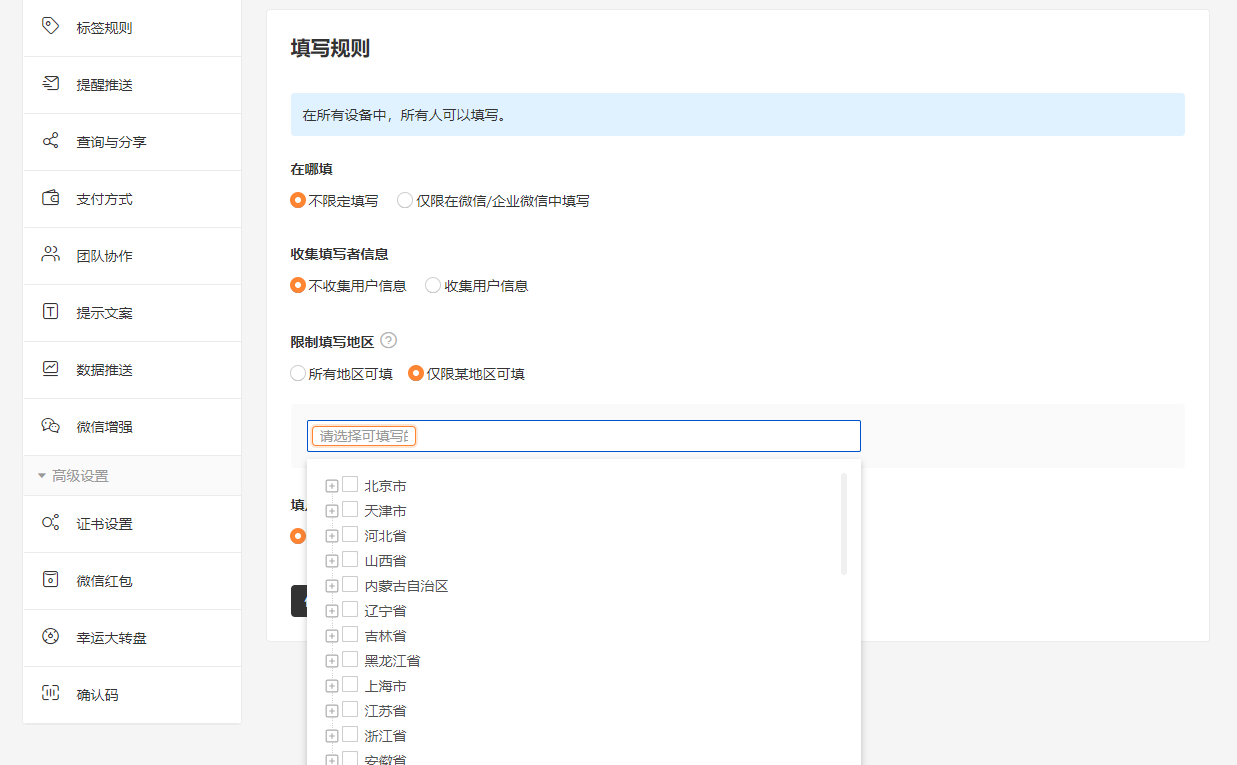This screenshot has height=765, width=1237.
Task: Tick the 黑龙江省 checkbox
Action: click(x=350, y=659)
